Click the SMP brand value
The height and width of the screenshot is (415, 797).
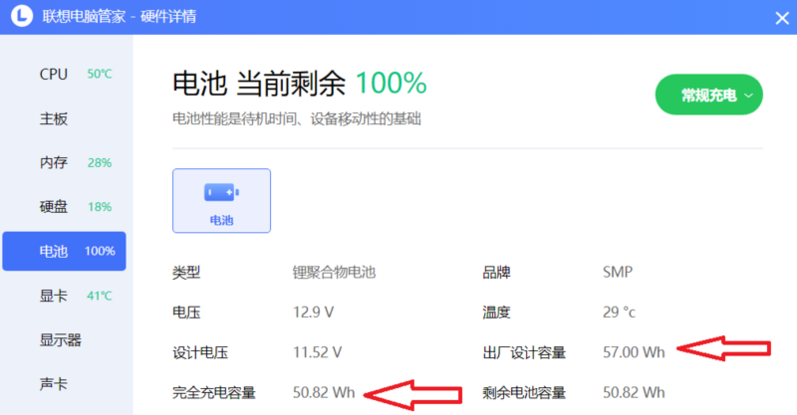tap(617, 272)
